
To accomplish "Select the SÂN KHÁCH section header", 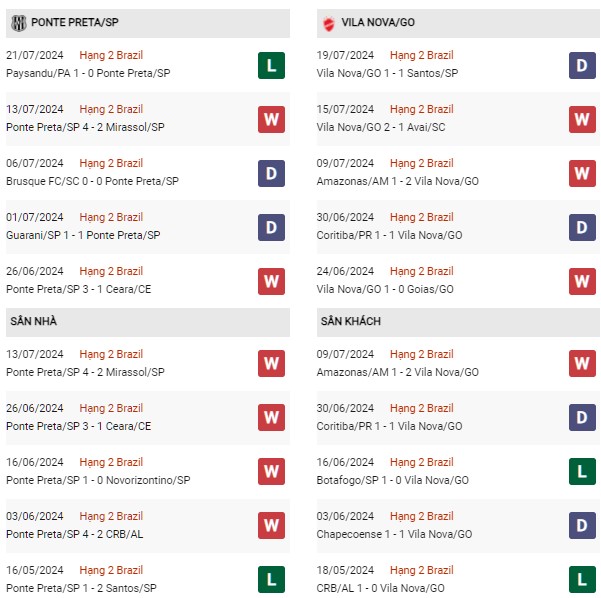I will click(458, 321).
